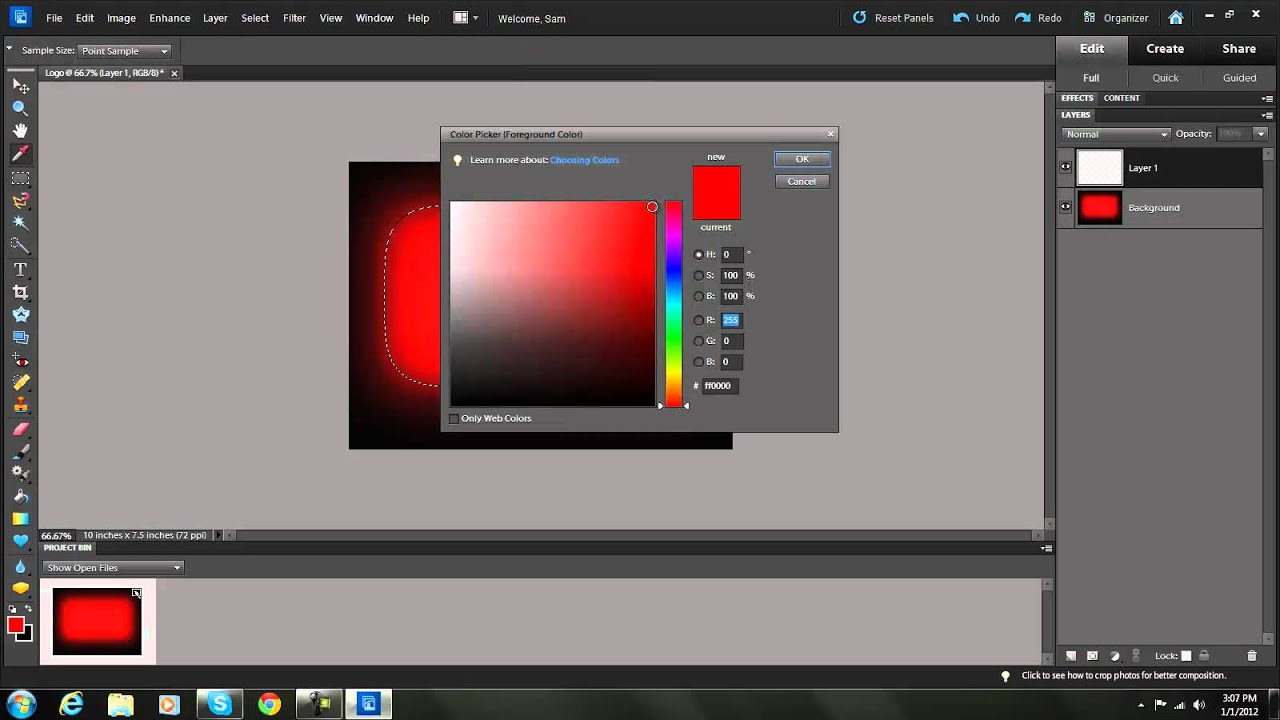Hide the Background layer eye icon
1280x720 pixels.
(x=1065, y=207)
